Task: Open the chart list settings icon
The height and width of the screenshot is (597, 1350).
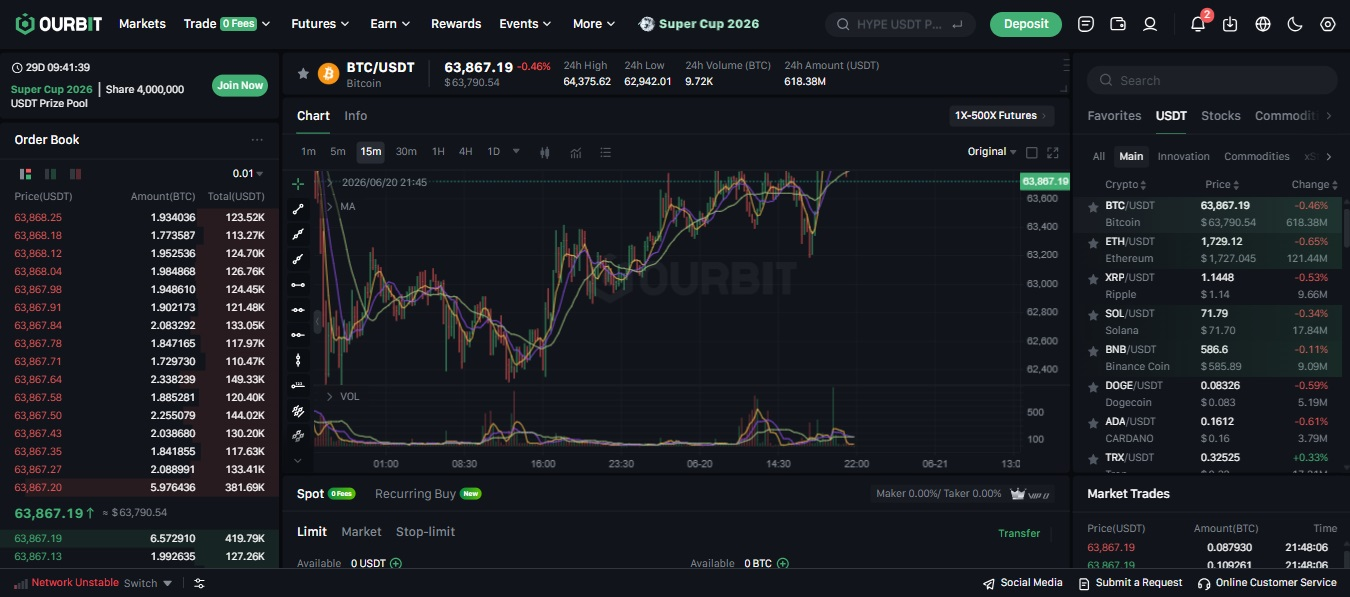Action: [x=605, y=152]
